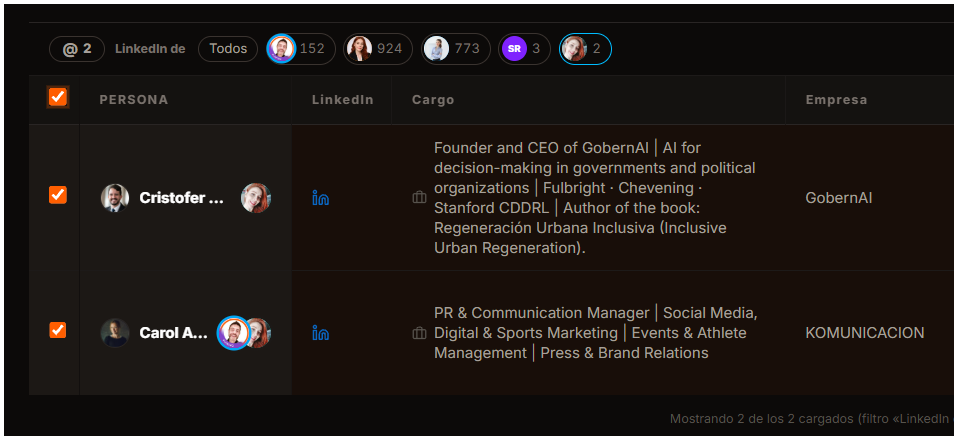Sort by Empresa column header
Image resolution: width=958 pixels, height=440 pixels.
836,100
